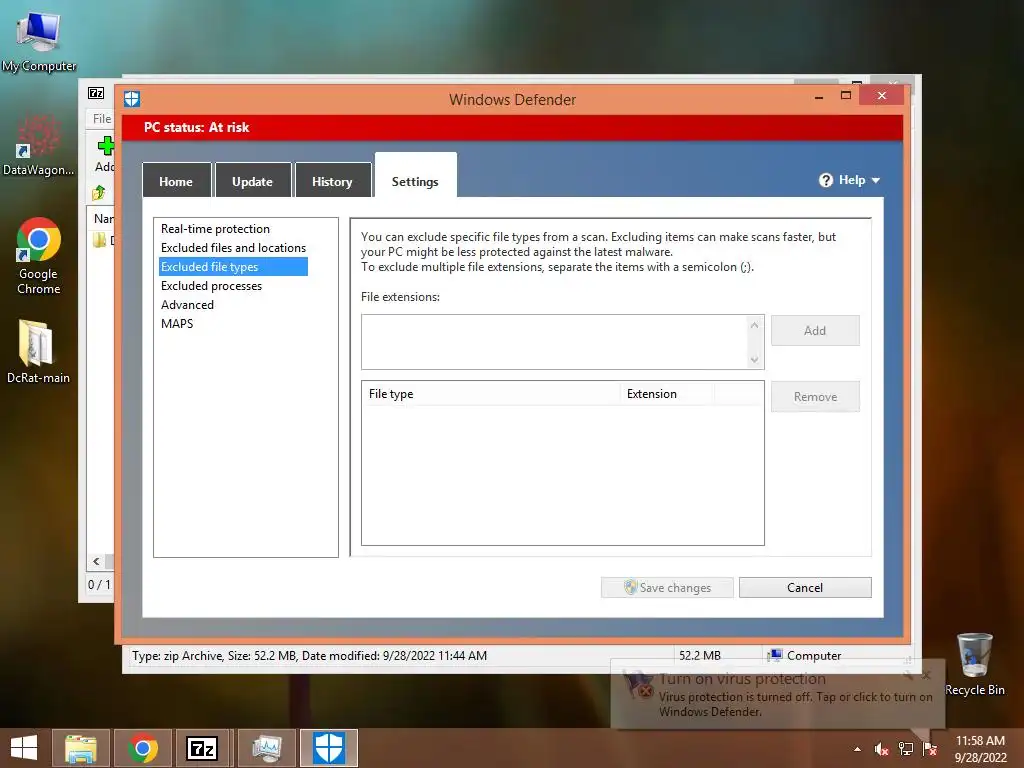Open the History tab
1024x768 pixels.
332,181
